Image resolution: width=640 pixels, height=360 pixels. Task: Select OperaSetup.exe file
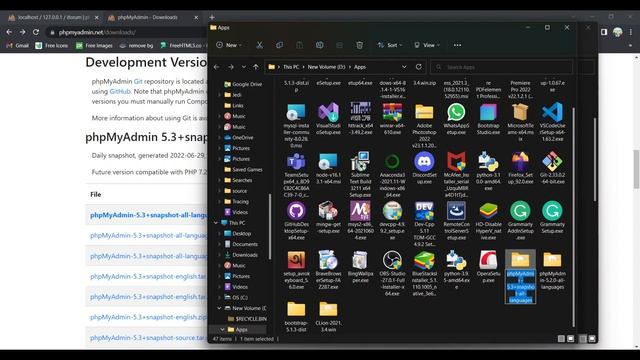coord(488,267)
